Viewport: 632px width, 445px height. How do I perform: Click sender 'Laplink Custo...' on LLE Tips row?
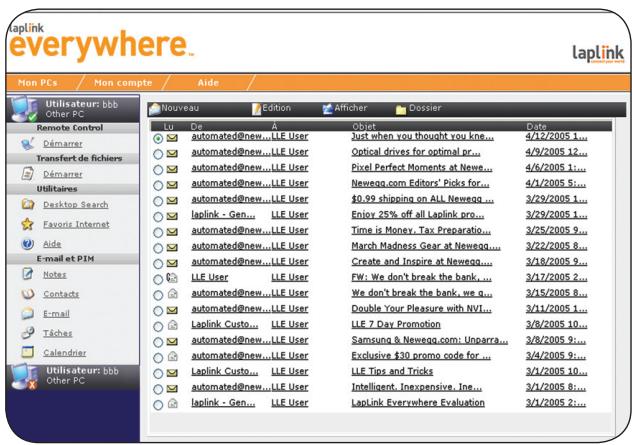click(225, 371)
